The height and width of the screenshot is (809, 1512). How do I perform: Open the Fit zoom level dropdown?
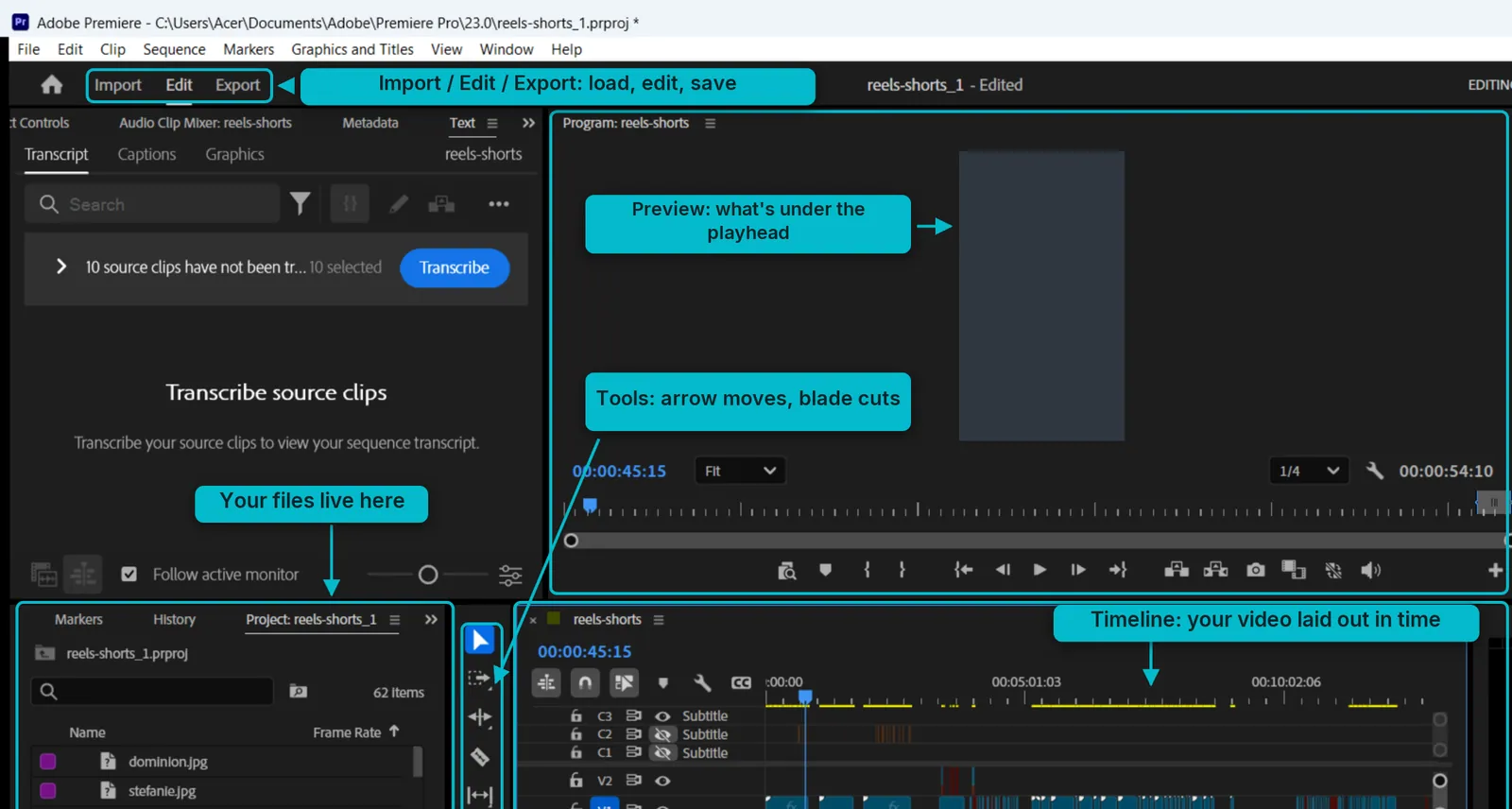point(740,471)
